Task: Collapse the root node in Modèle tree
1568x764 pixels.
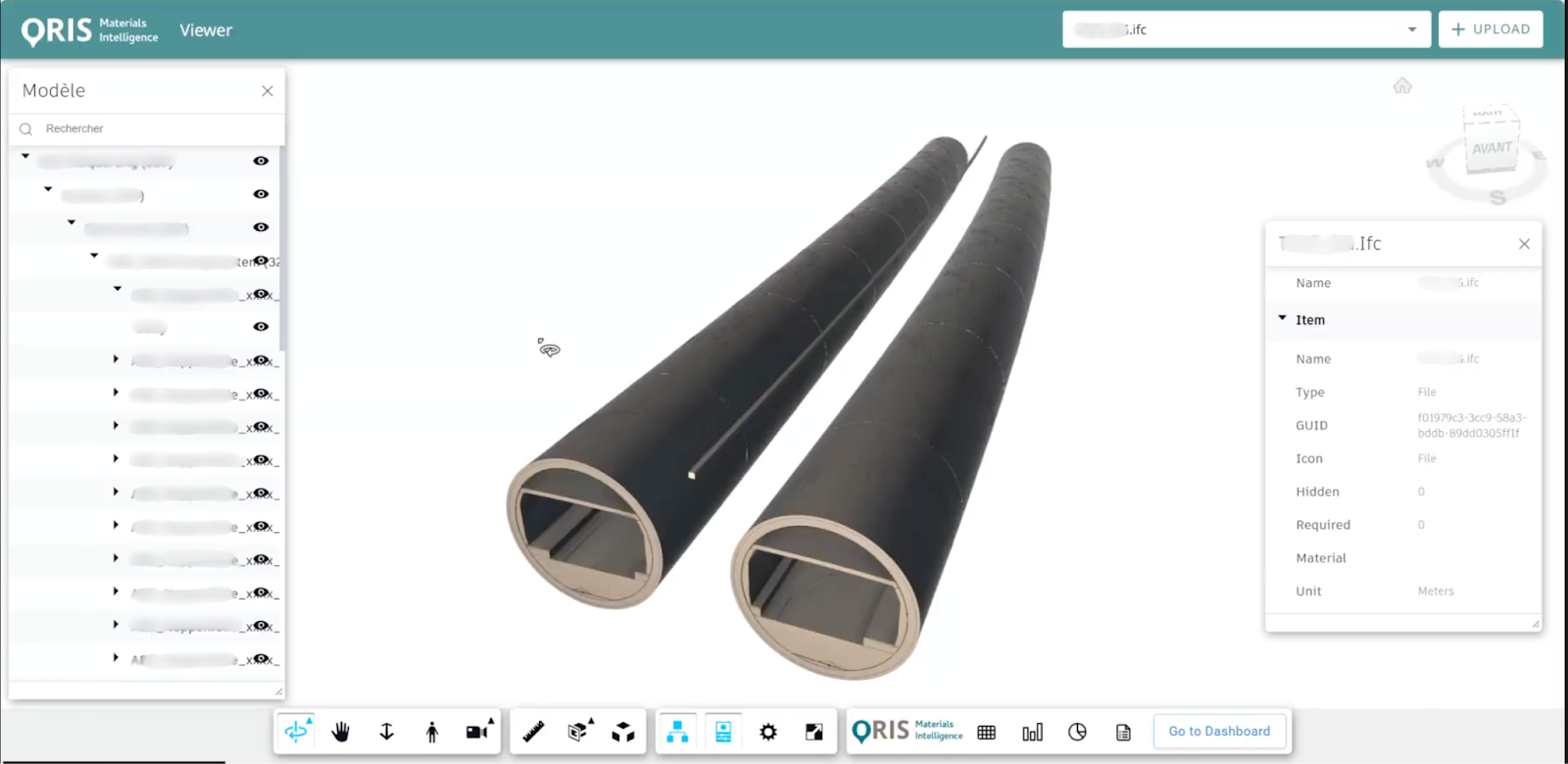Action: coord(25,157)
